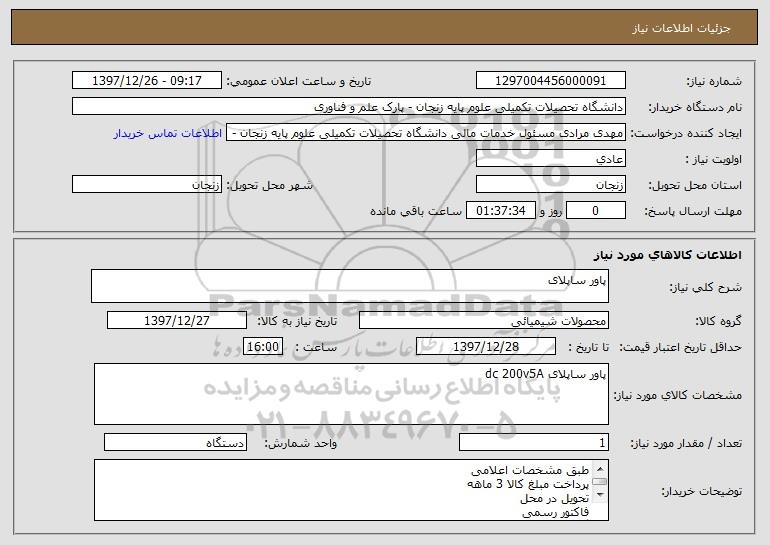Click the label تاریخ و ساعت اعلان عمومی
The width and height of the screenshot is (770, 545).
[299, 82]
